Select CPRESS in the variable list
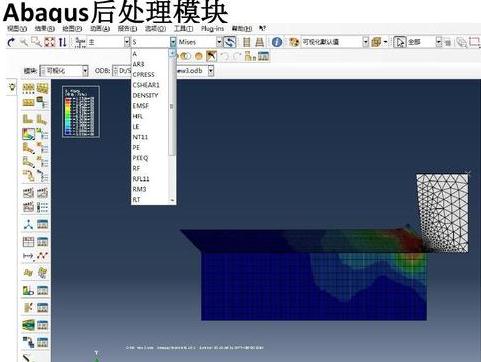Screen dimensions: 481x362 (144, 74)
